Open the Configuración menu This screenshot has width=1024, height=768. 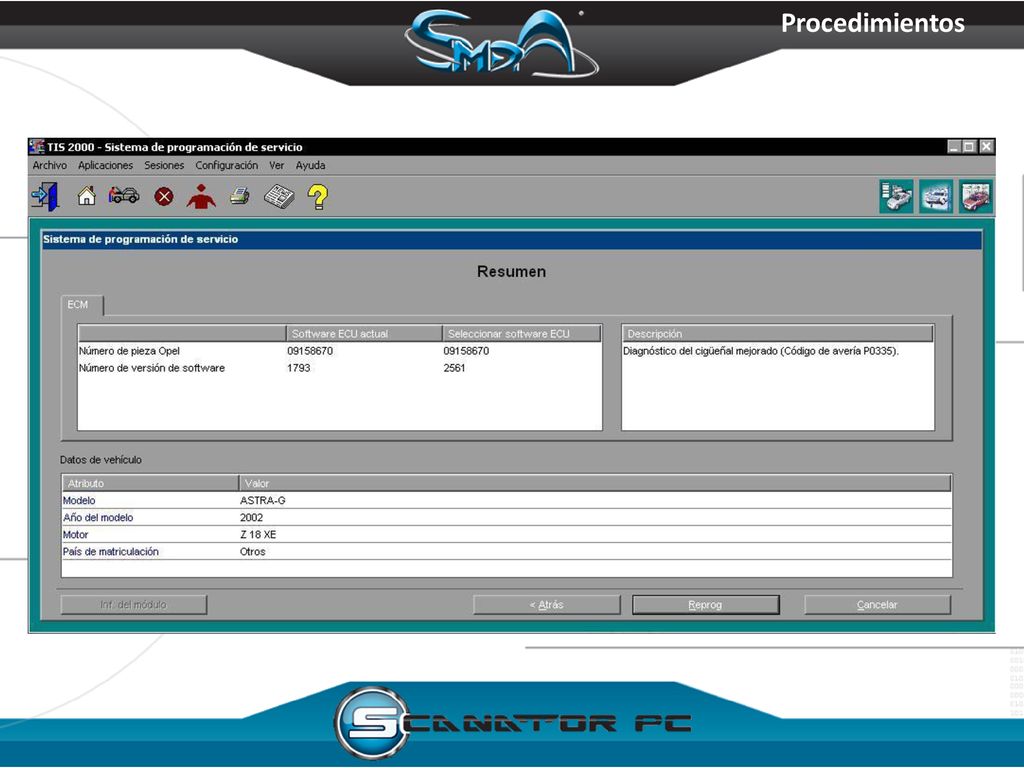click(227, 165)
